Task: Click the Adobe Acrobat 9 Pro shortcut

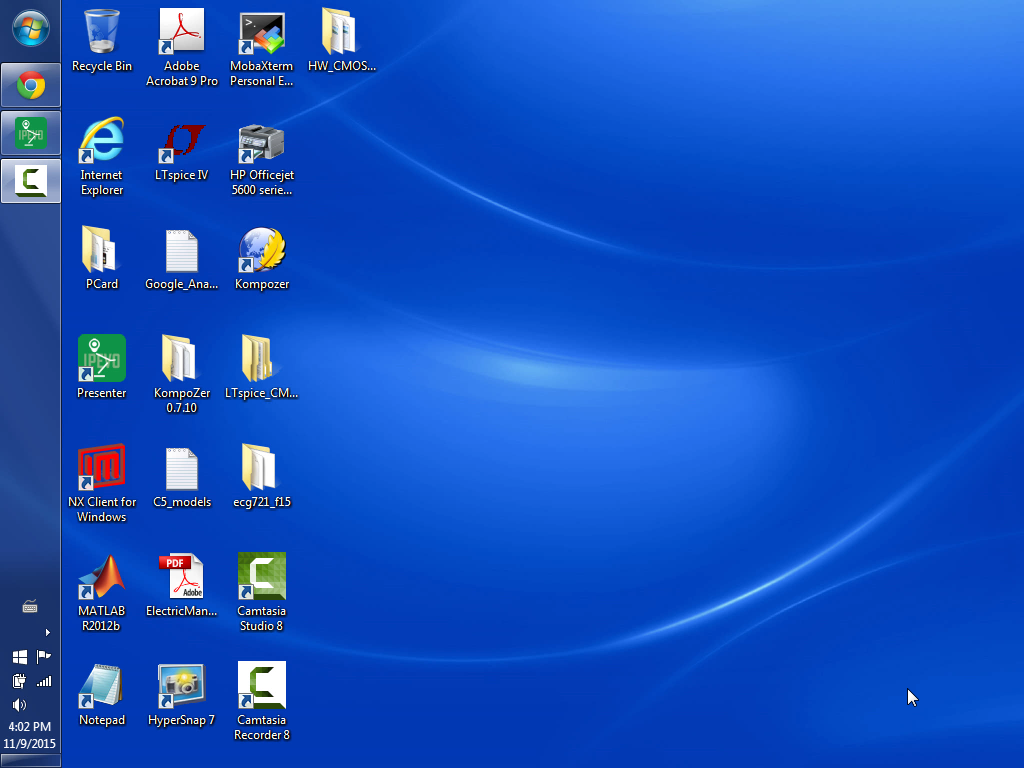Action: tap(182, 35)
